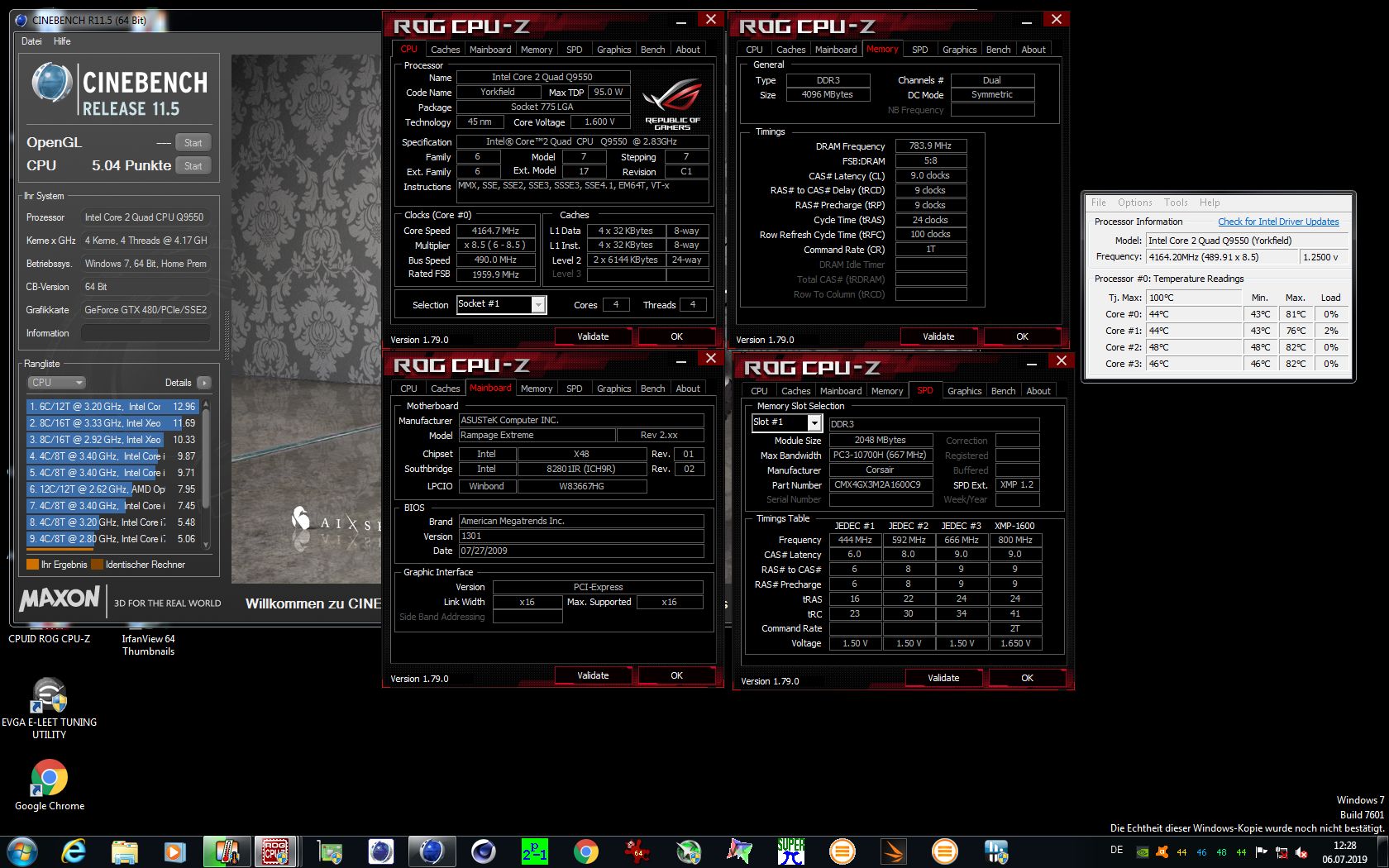Screen dimensions: 1389x868
Task: Switch to CPU tab in SPD CPU-Z window
Action: click(x=759, y=391)
